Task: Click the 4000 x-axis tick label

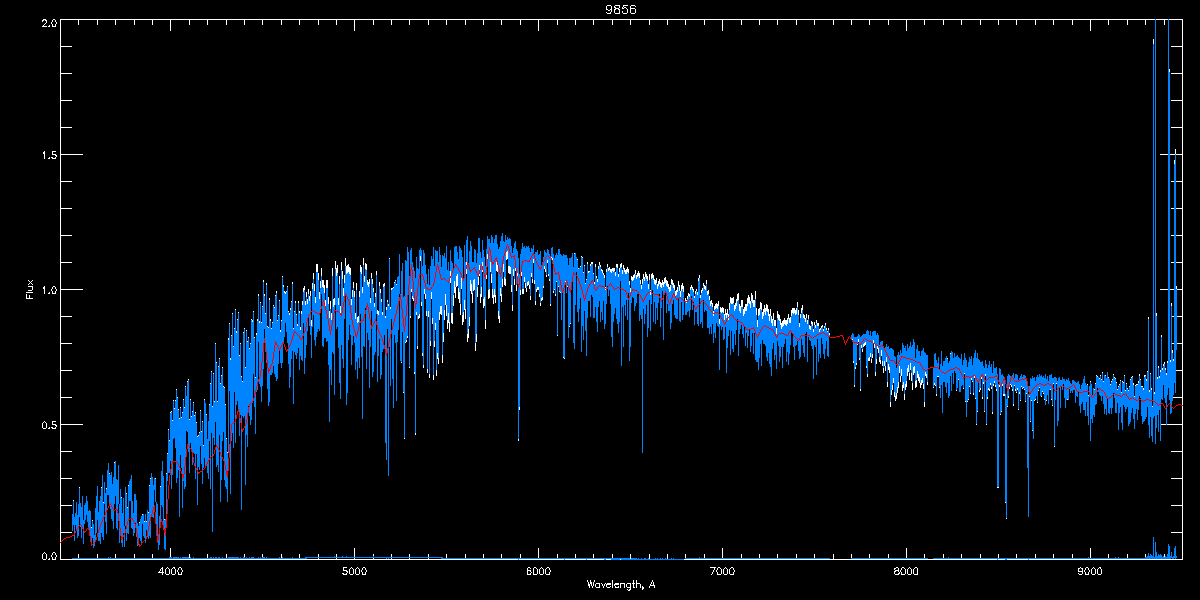Action: pos(170,572)
